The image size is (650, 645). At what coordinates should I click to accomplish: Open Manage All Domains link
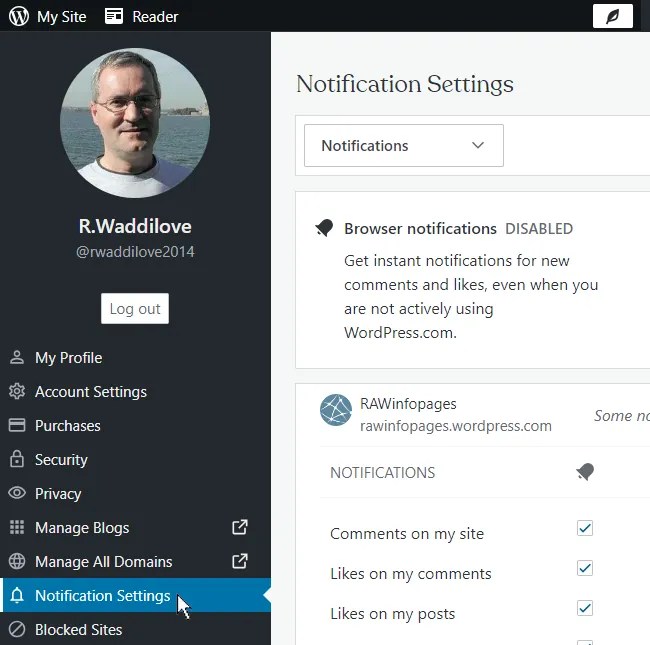tap(104, 562)
